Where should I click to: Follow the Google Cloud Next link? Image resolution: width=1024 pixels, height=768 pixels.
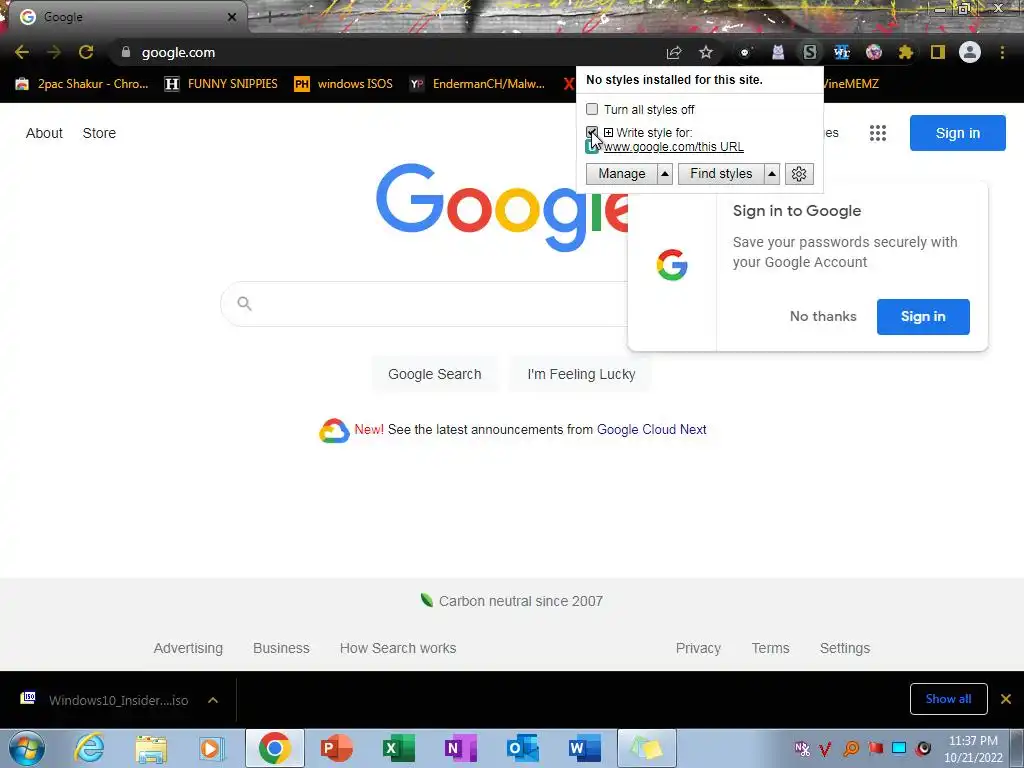coord(652,430)
